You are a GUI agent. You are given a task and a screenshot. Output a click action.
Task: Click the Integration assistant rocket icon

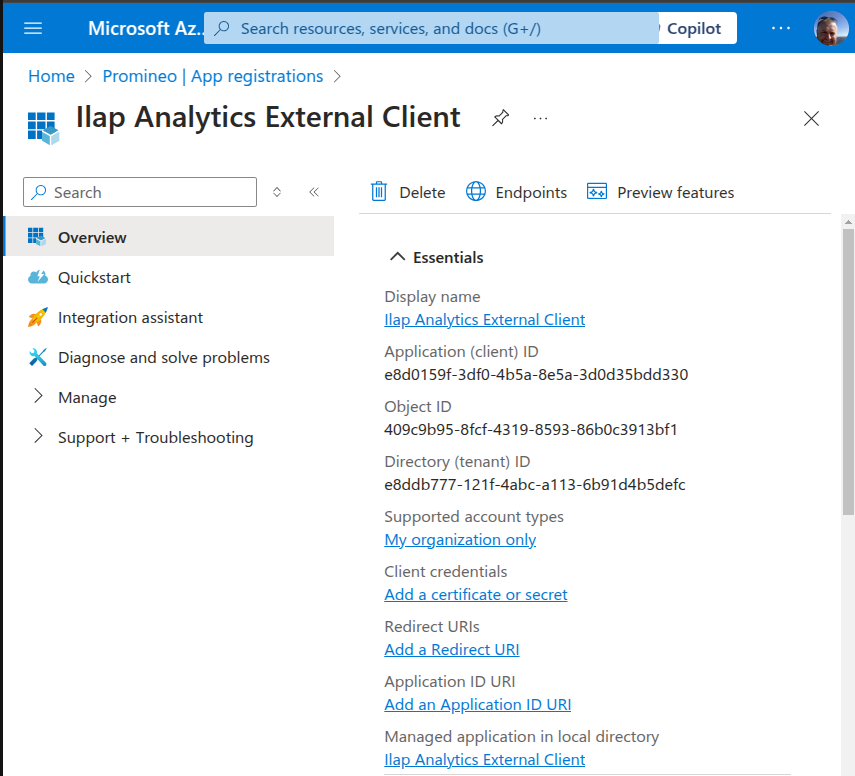point(38,317)
